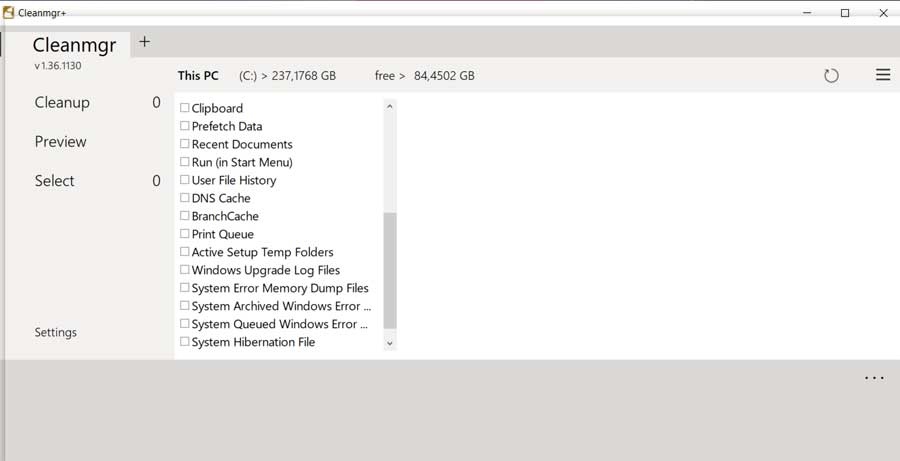The width and height of the screenshot is (900, 461).
Task: Close the Cleanmgr+ window
Action: tap(883, 13)
